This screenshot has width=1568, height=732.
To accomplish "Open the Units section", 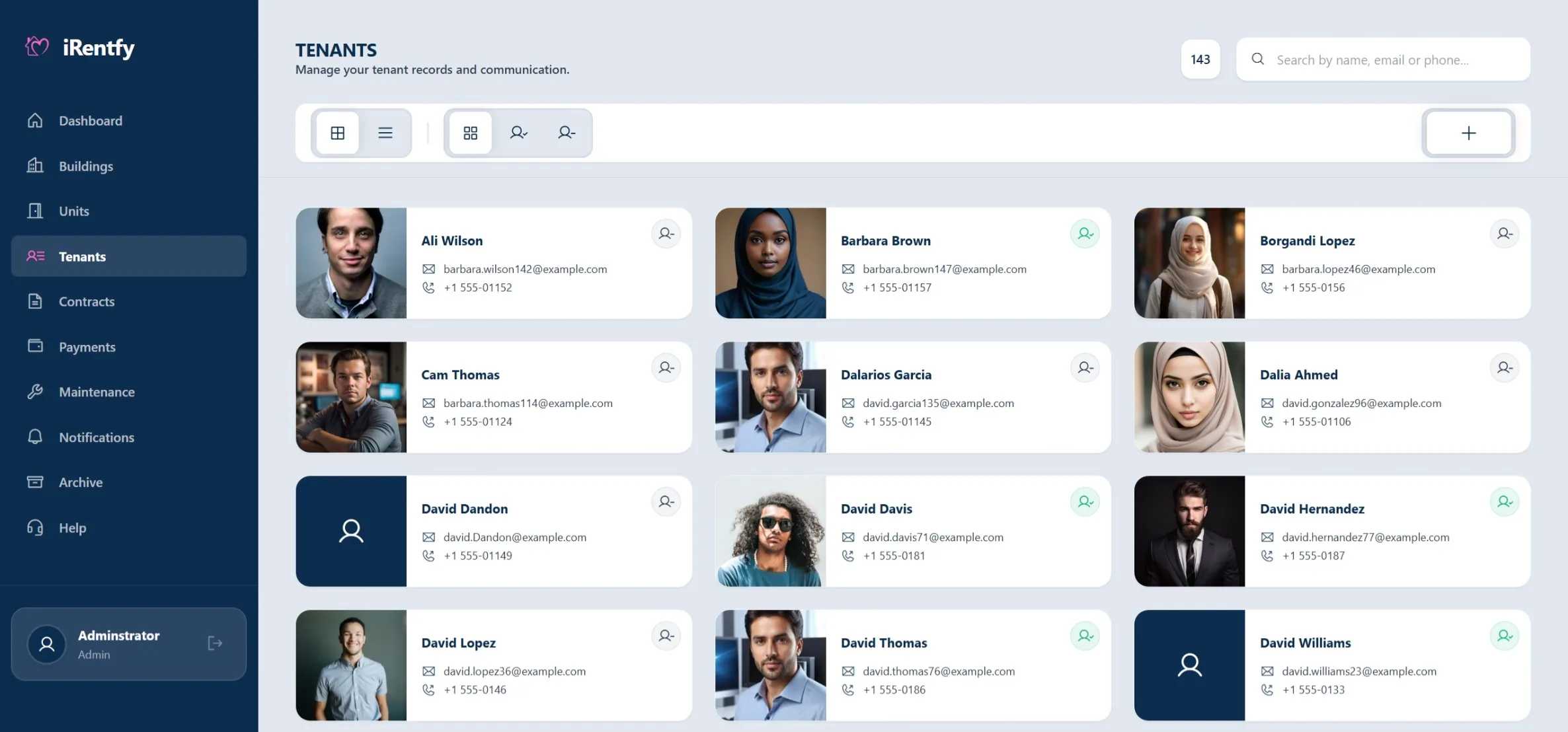I will pyautogui.click(x=129, y=211).
